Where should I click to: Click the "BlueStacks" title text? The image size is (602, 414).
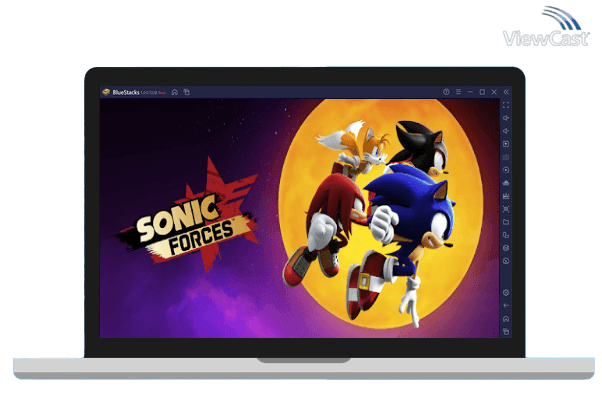click(126, 92)
